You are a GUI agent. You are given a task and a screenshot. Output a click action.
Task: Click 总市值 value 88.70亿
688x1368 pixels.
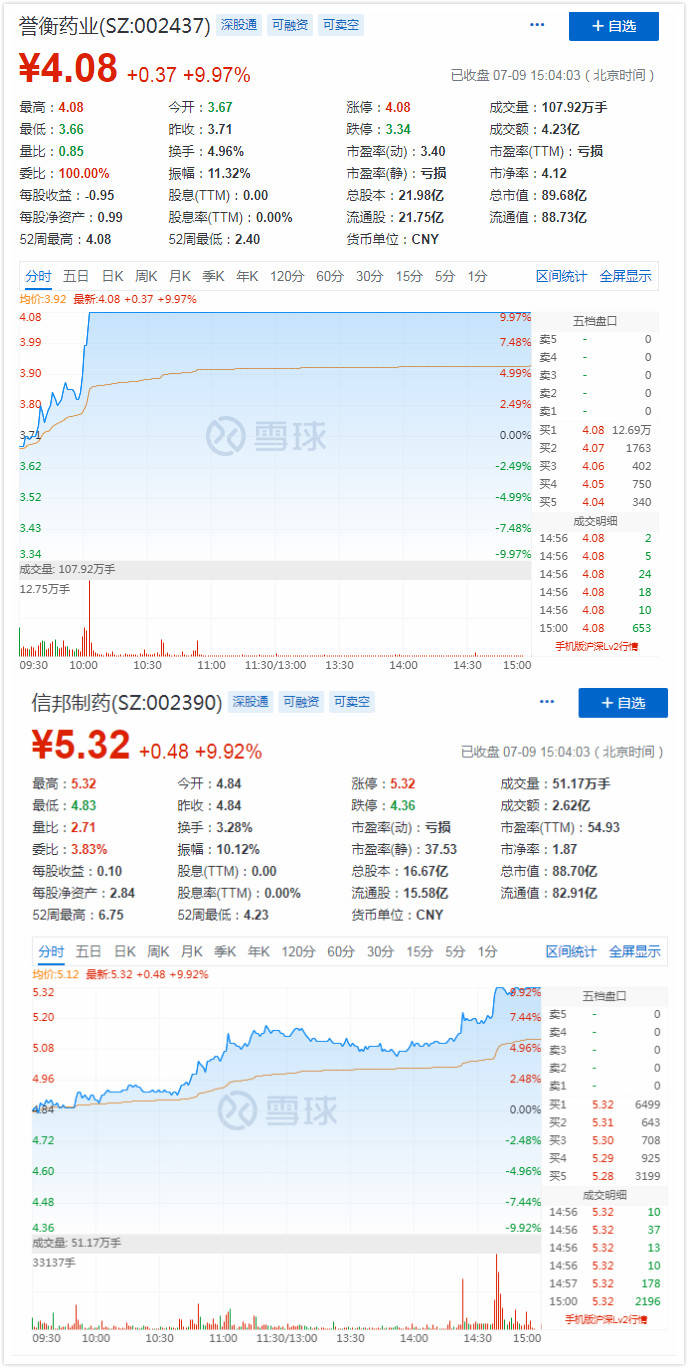(x=576, y=871)
